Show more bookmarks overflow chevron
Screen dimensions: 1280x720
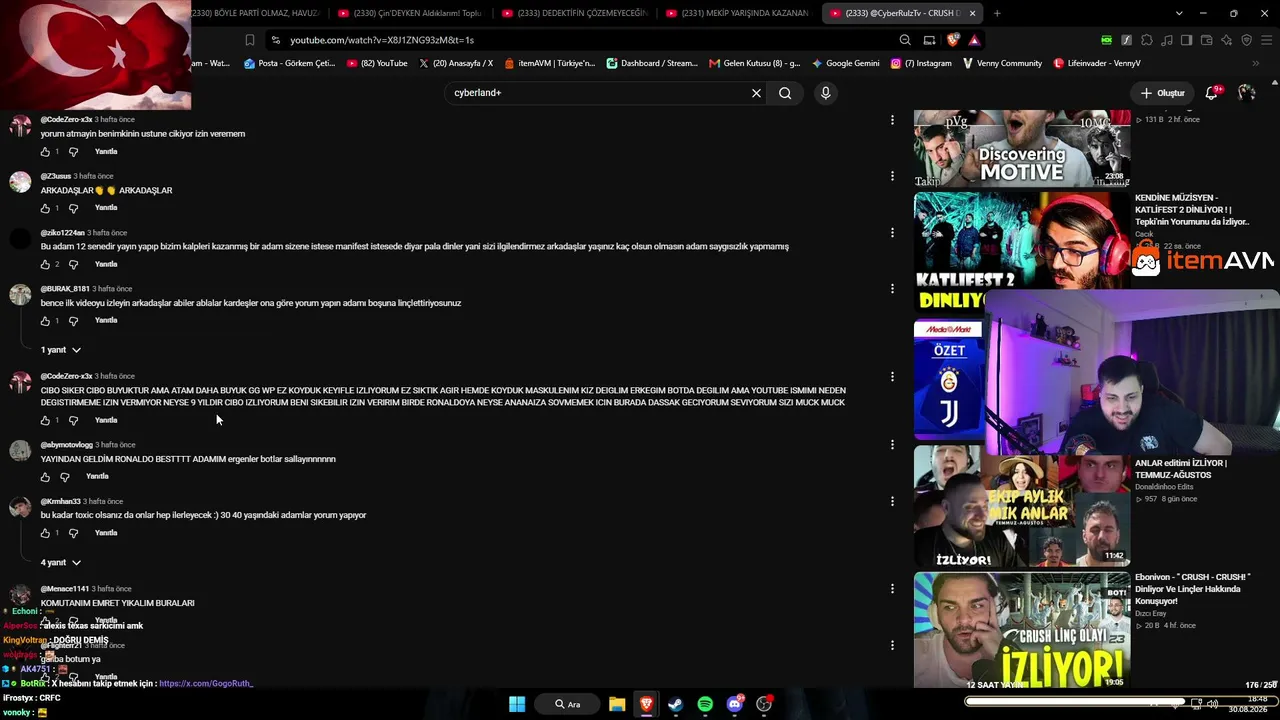[x=1255, y=63]
